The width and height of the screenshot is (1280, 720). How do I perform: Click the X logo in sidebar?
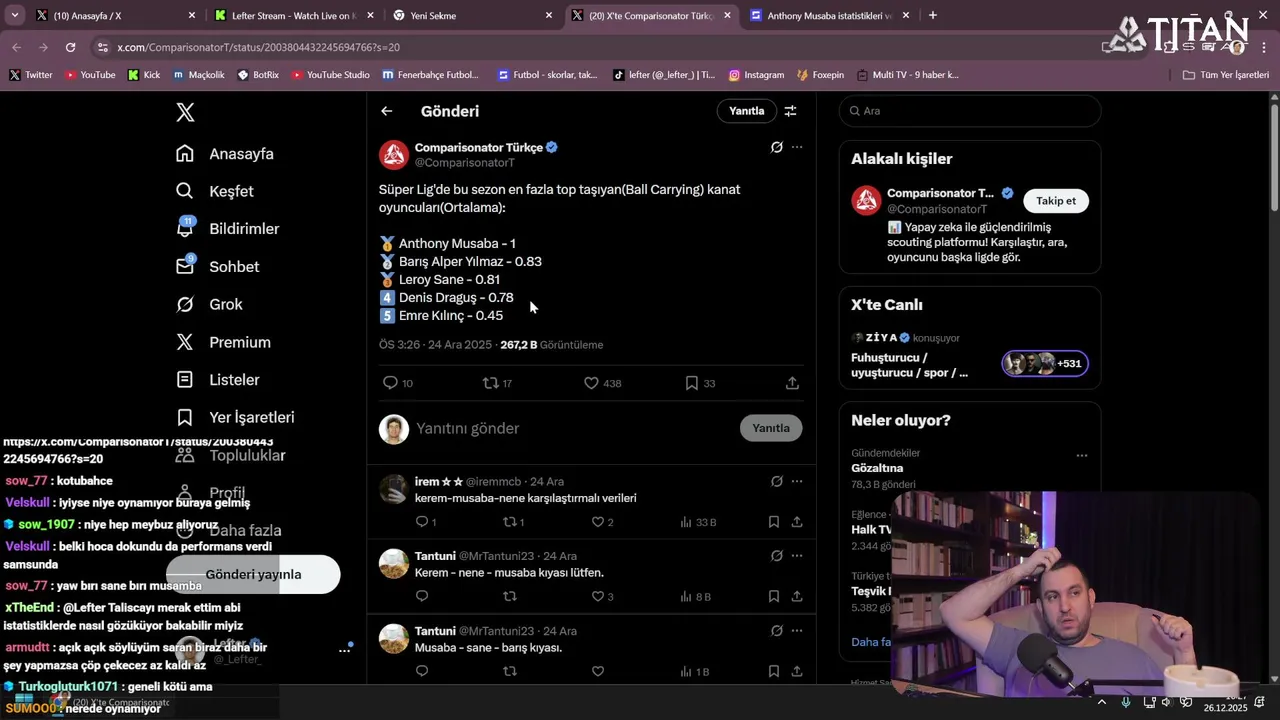coord(185,112)
